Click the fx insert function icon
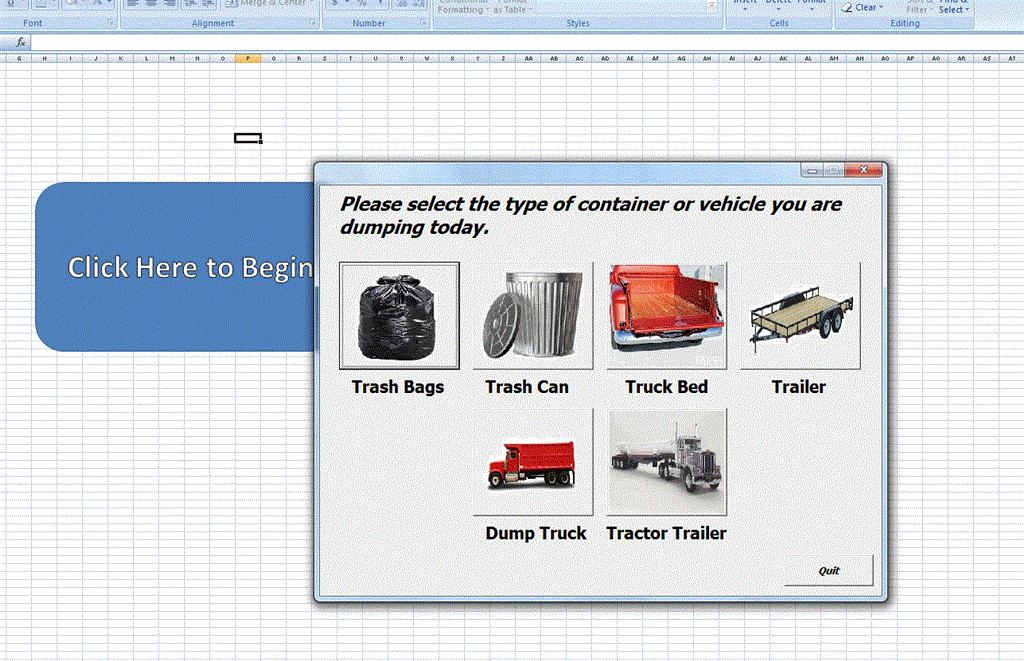This screenshot has width=1024, height=661. click(20, 43)
